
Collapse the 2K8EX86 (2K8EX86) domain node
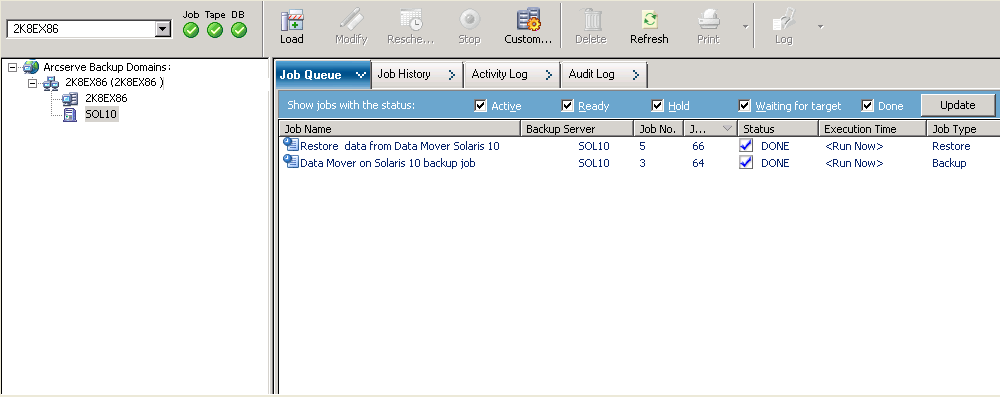tap(33, 83)
